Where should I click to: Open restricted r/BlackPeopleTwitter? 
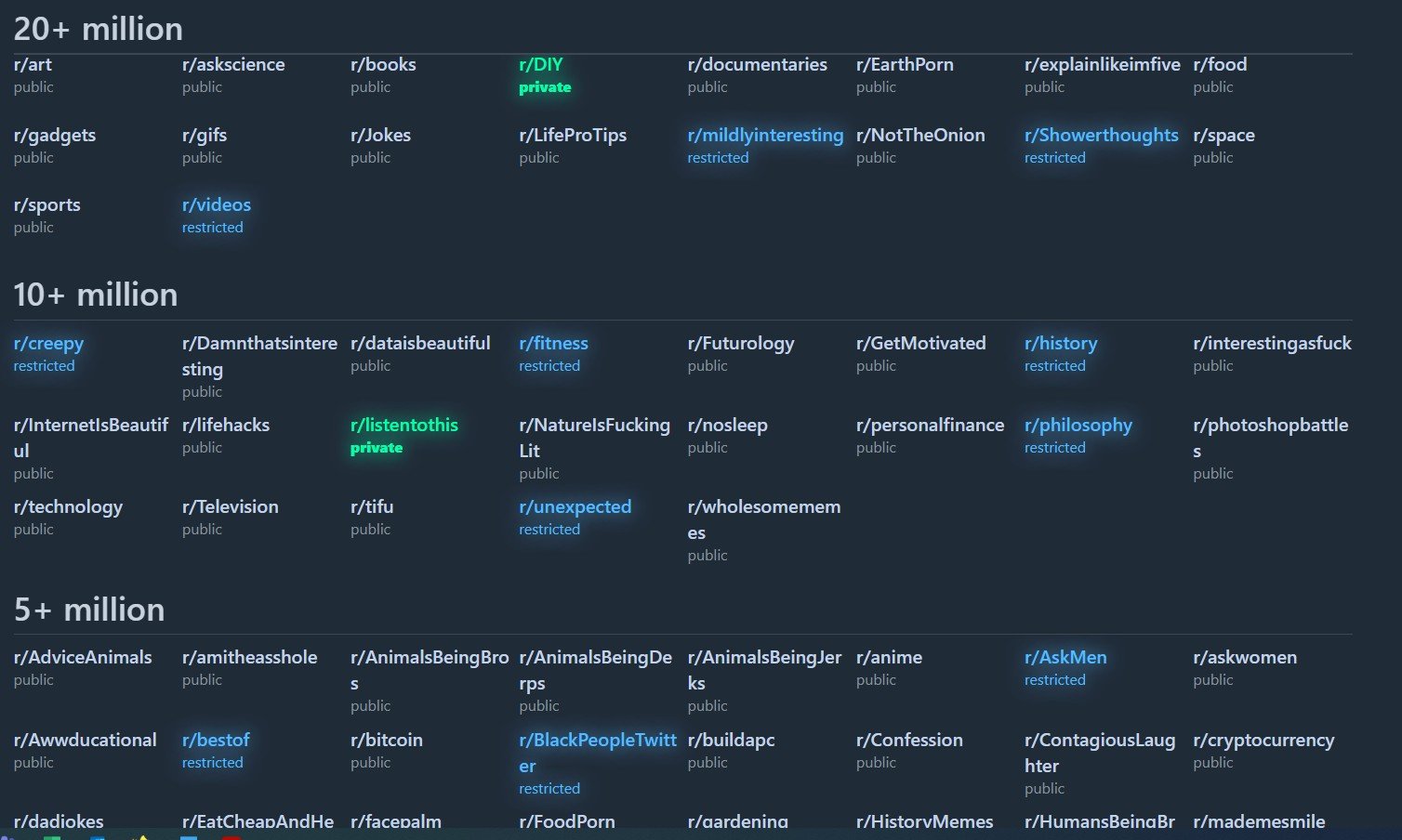(x=598, y=753)
